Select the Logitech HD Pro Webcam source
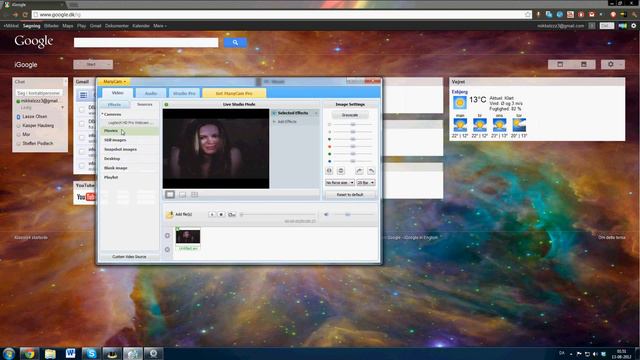The height and width of the screenshot is (360, 640). point(130,122)
